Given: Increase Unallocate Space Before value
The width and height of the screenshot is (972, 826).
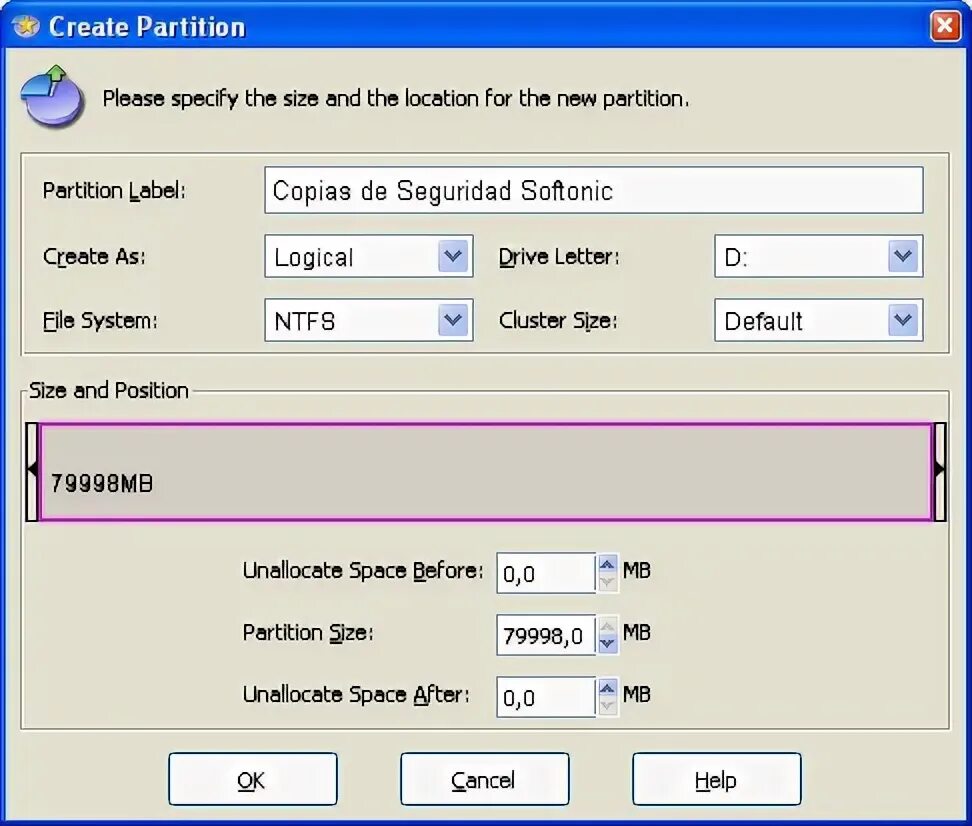Looking at the screenshot, I should [607, 565].
